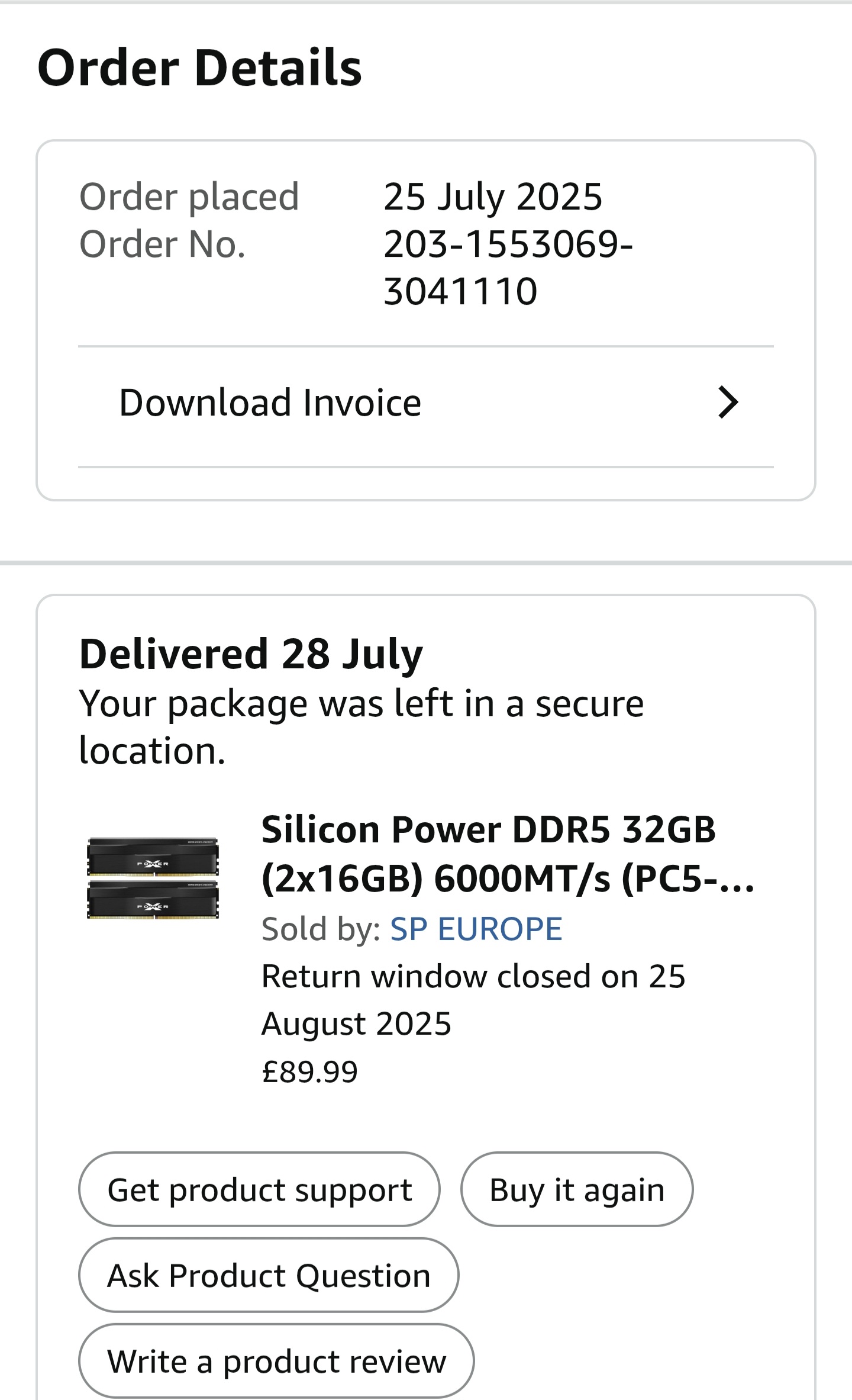Viewport: 852px width, 1400px height.
Task: Click the order number 203-1553069-3041110
Action: tap(508, 268)
